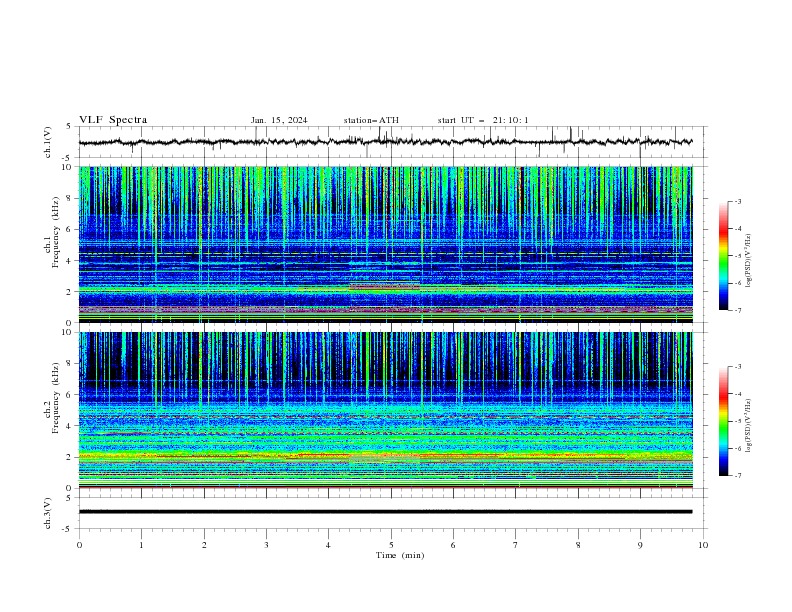792x612 pixels.
Task: Click the "9" tick on the time axis
Action: (x=640, y=545)
